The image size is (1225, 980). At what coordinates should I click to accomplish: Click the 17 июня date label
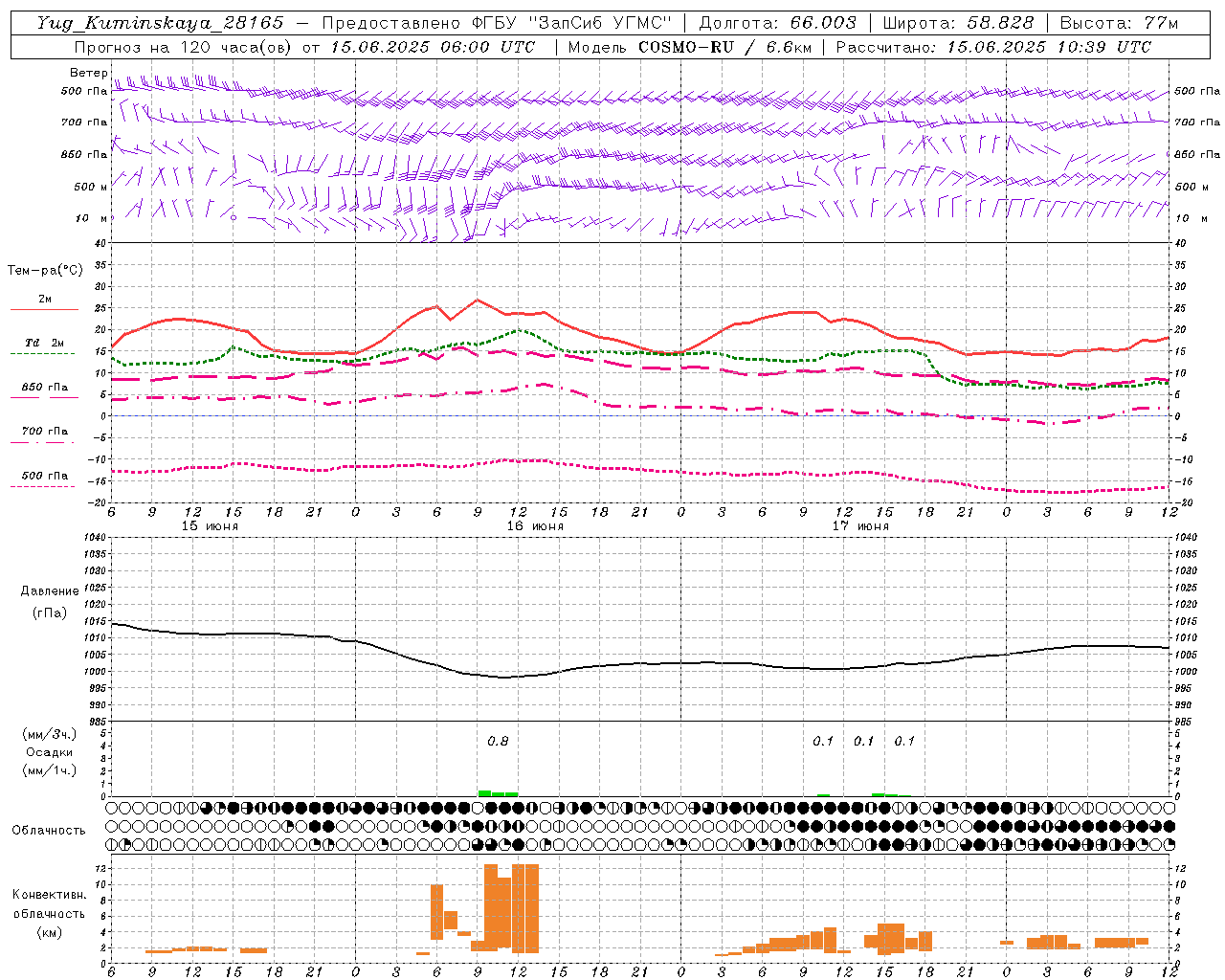860,525
